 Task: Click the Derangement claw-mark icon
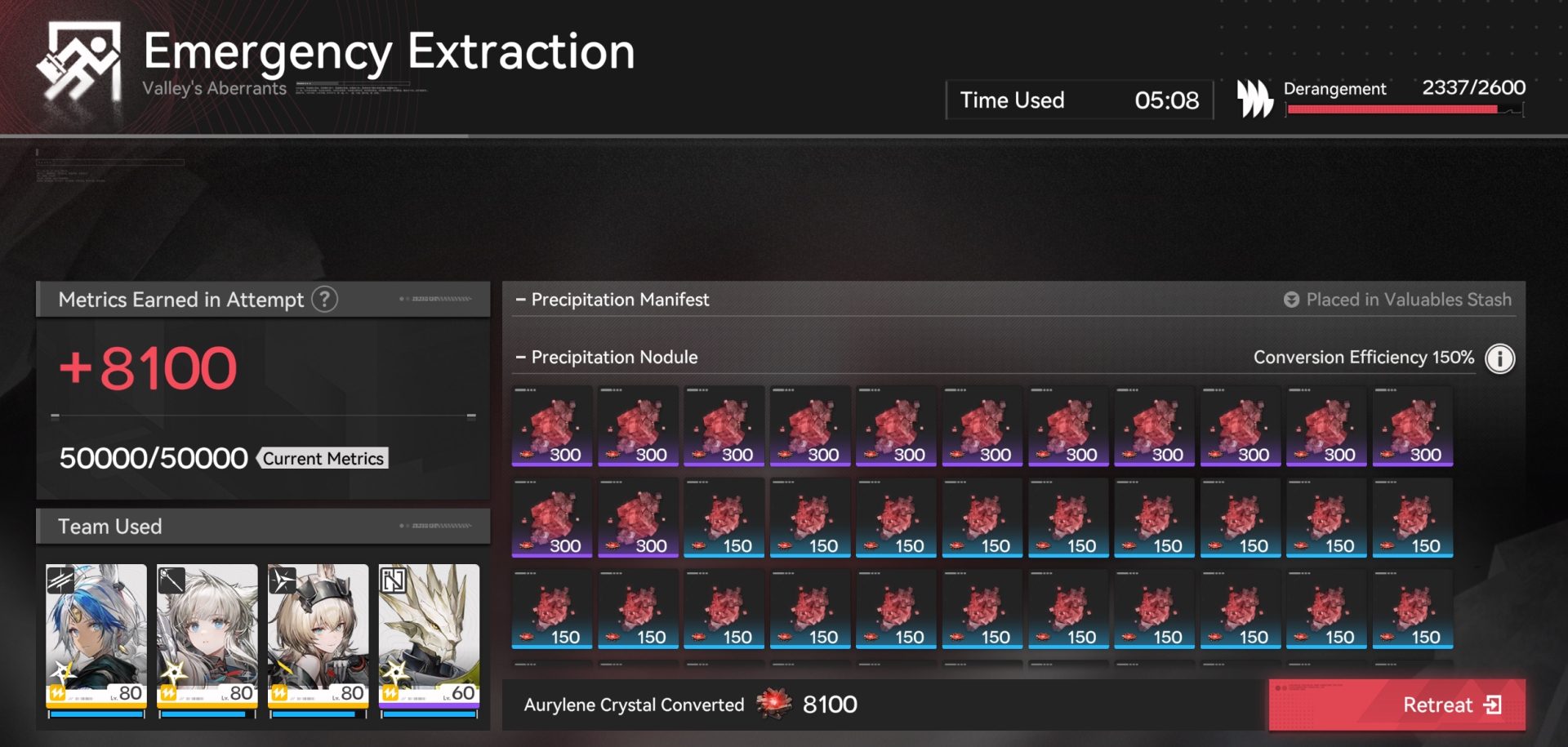tap(1254, 99)
